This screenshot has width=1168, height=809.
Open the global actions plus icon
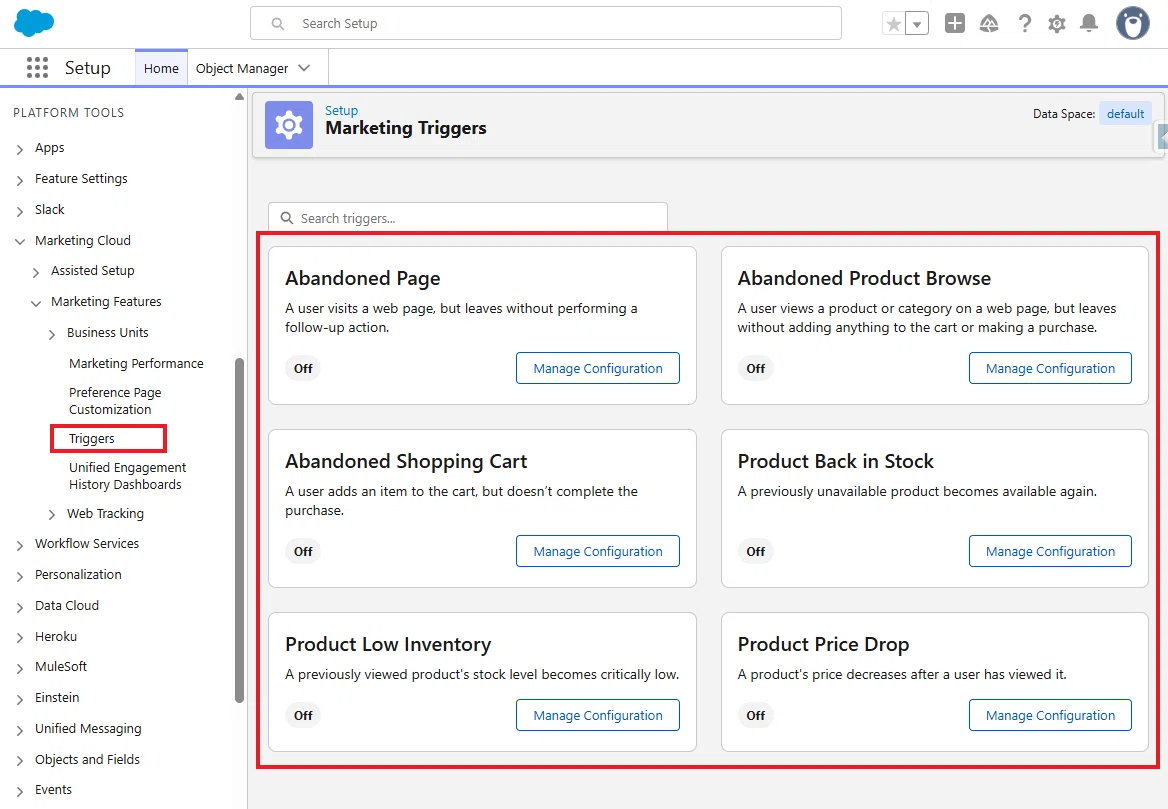tap(954, 23)
